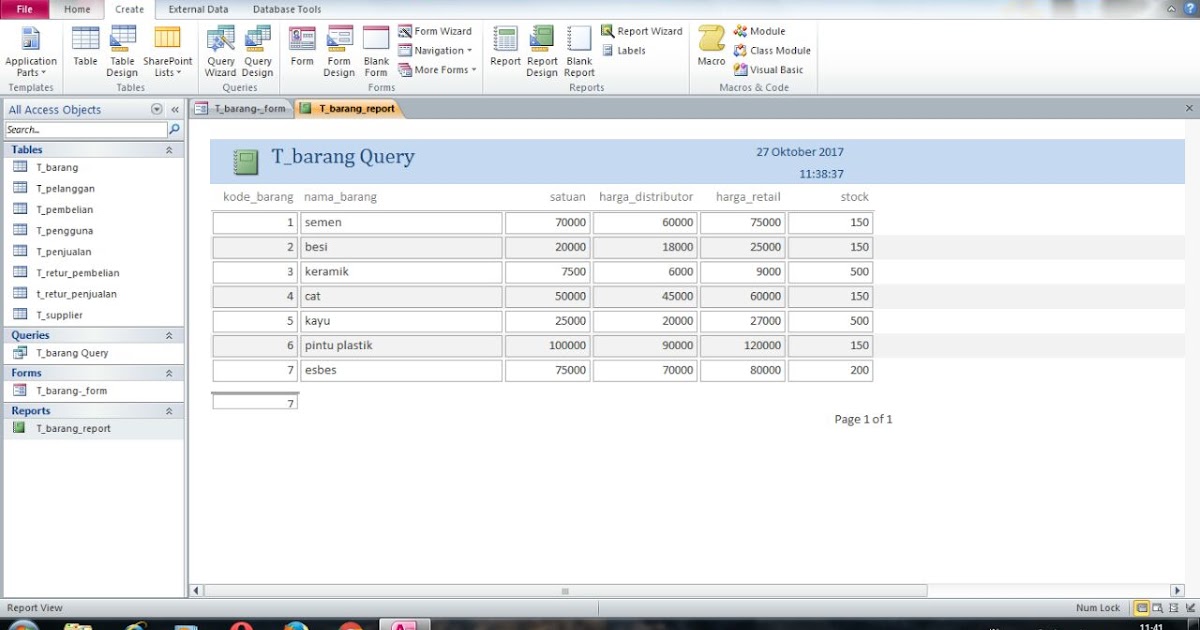1200x630 pixels.
Task: Click the search magnifier in navigation pane
Action: (175, 130)
